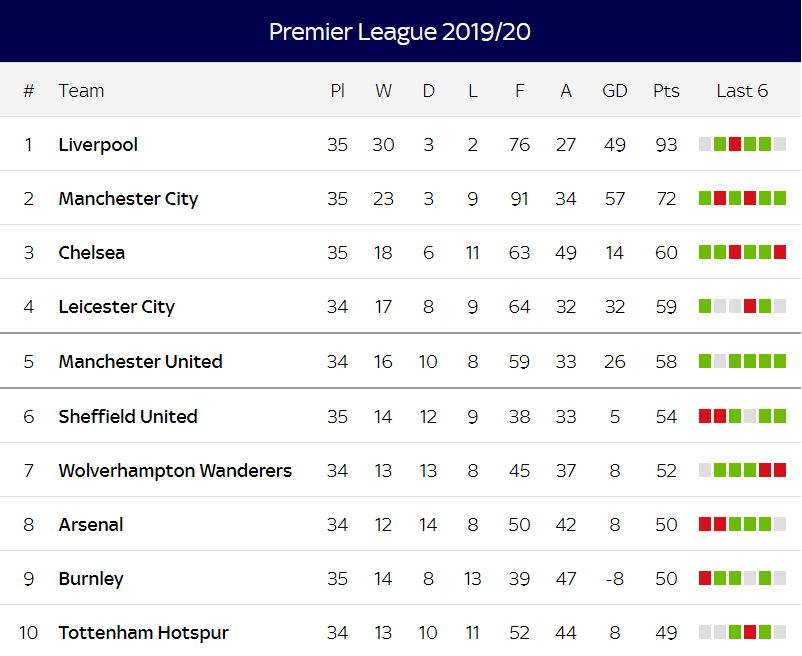The image size is (802, 656).
Task: Open Manchester United team page
Action: coord(140,361)
